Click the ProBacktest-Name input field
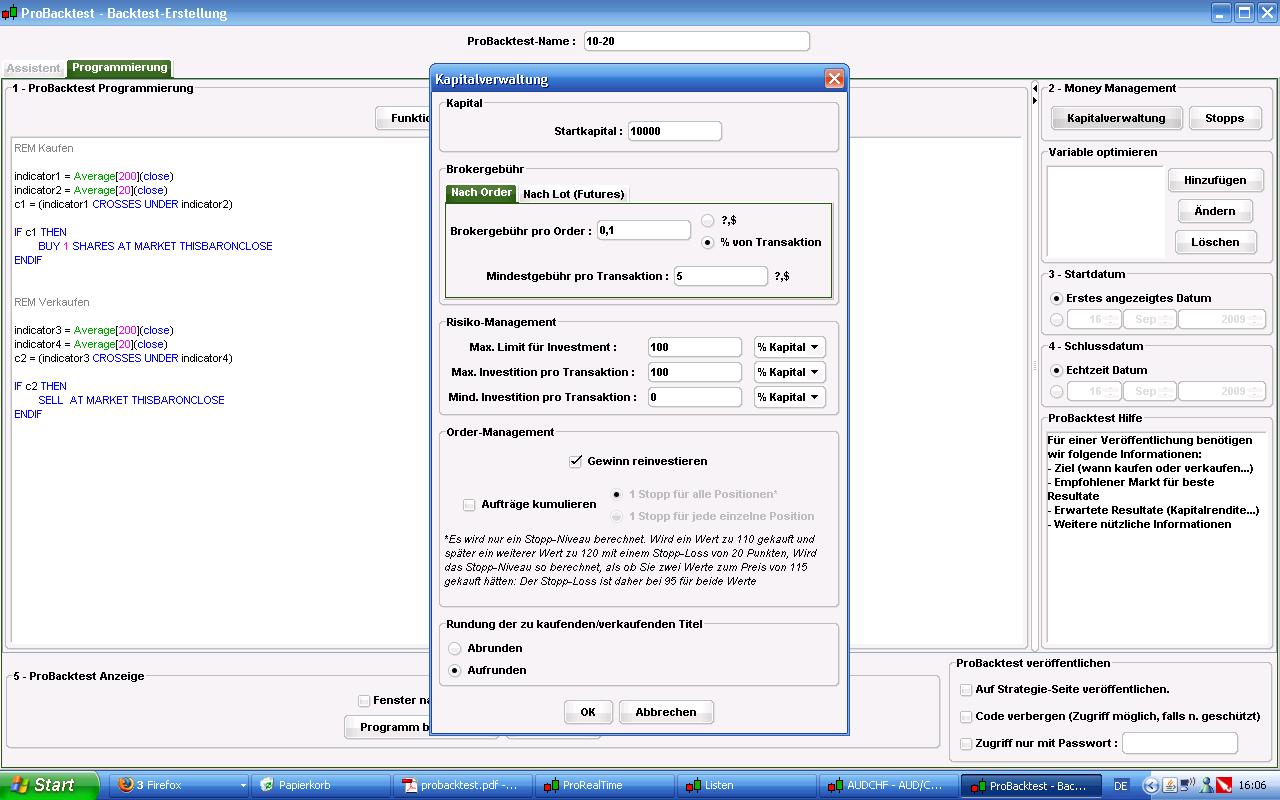This screenshot has width=1280, height=800. pos(696,41)
